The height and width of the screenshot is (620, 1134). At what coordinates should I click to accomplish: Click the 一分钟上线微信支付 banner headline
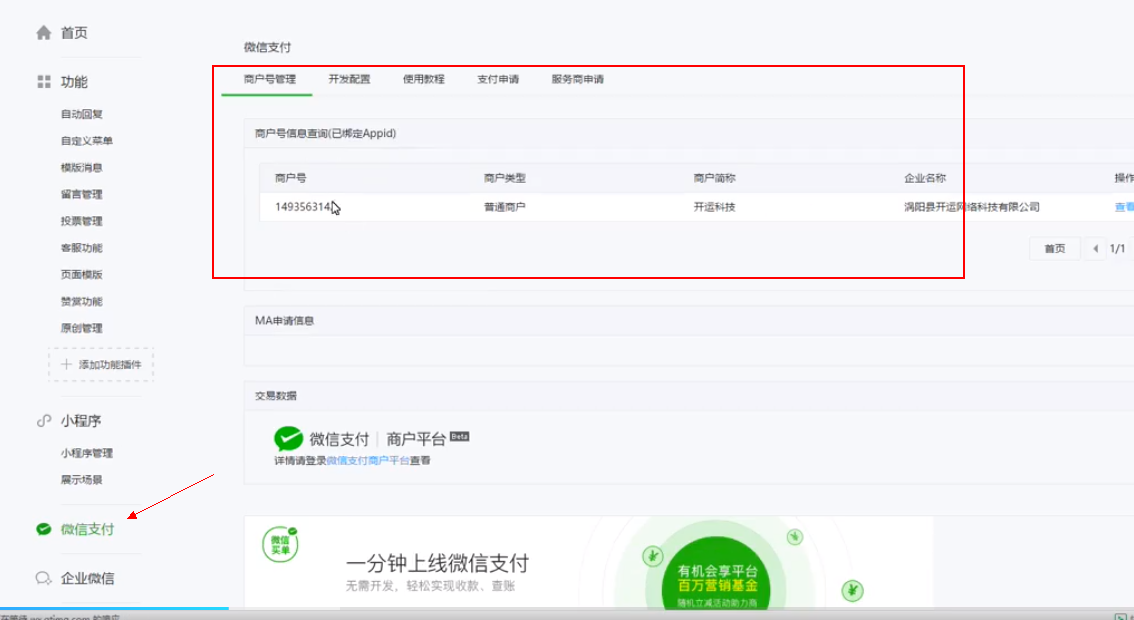click(438, 563)
